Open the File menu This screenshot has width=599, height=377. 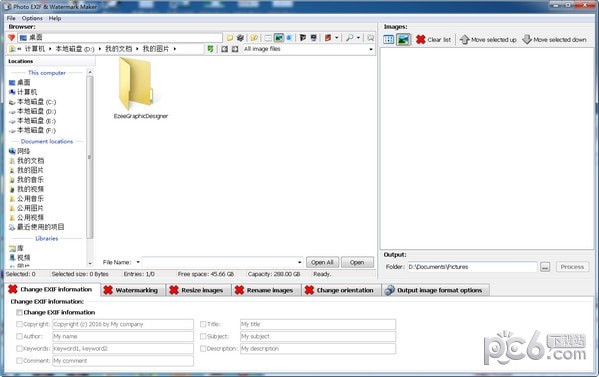11,18
